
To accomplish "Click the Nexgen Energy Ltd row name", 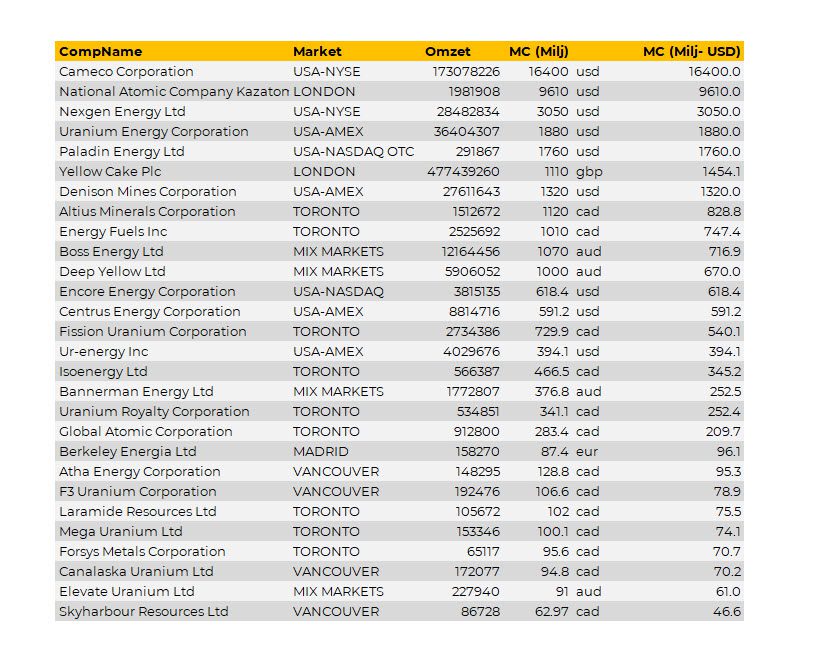I will (x=122, y=112).
